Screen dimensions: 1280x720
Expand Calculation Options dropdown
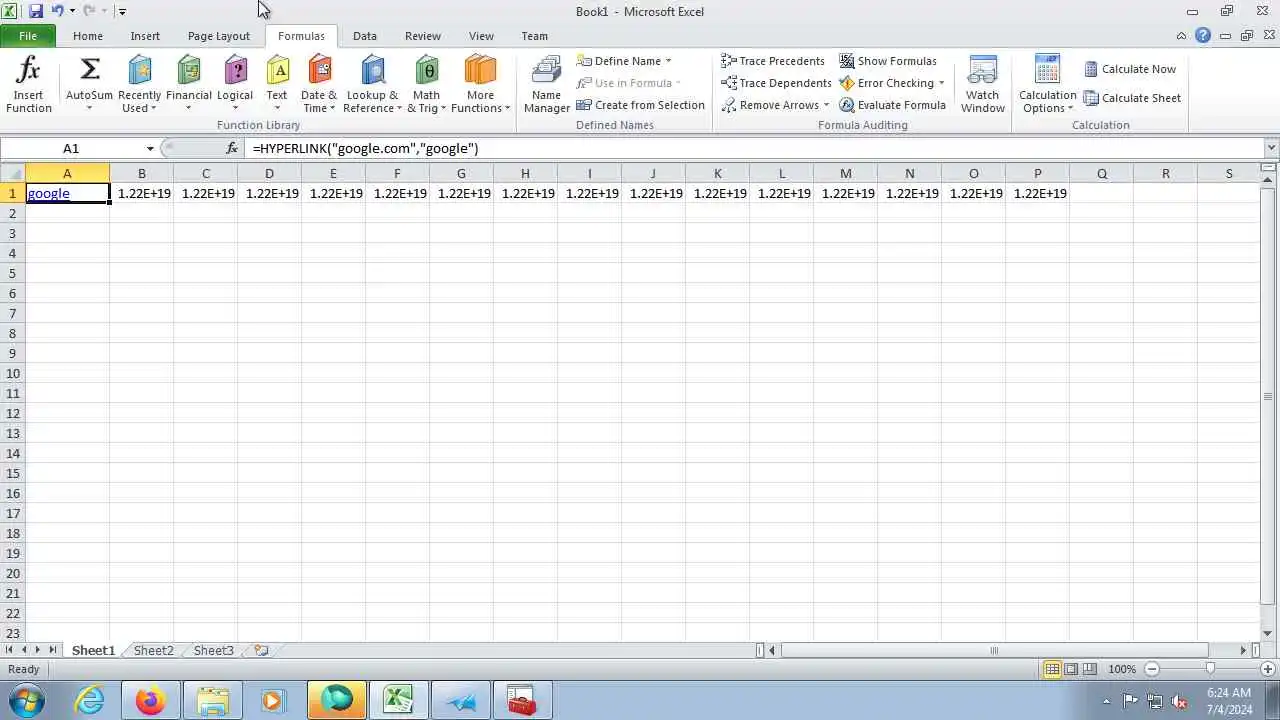pos(1070,108)
